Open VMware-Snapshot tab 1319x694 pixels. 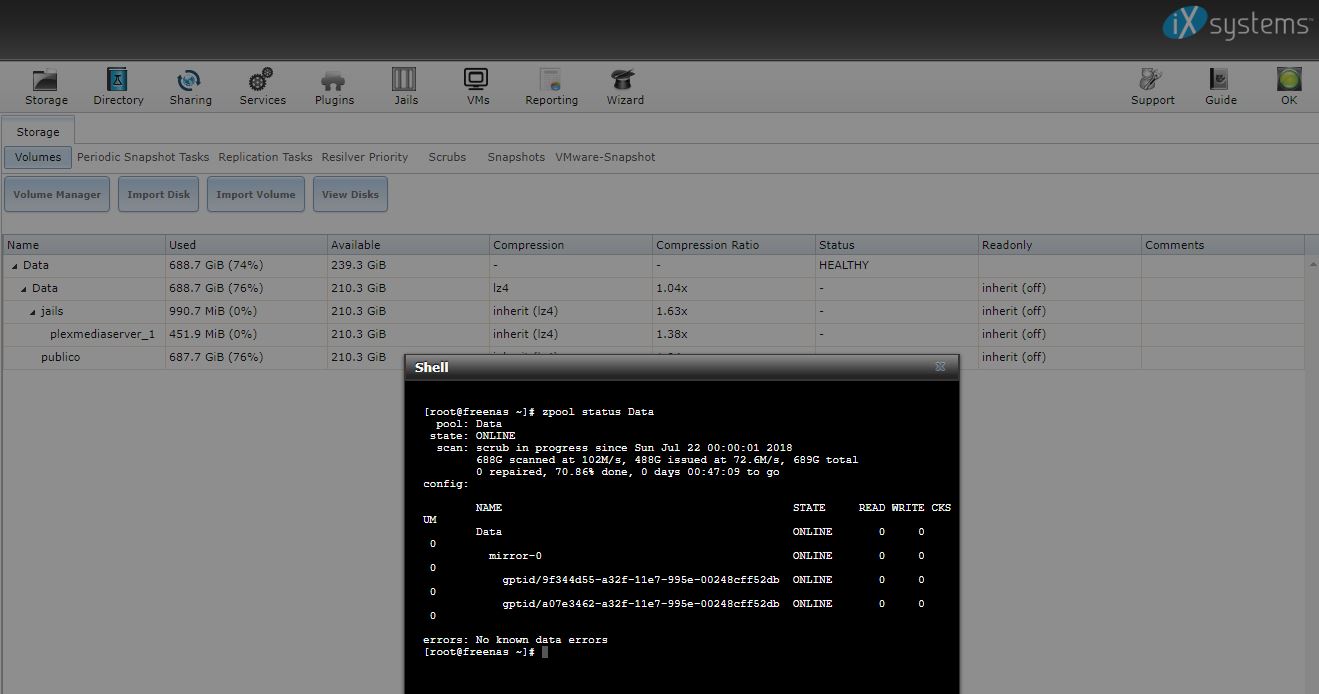(x=605, y=157)
